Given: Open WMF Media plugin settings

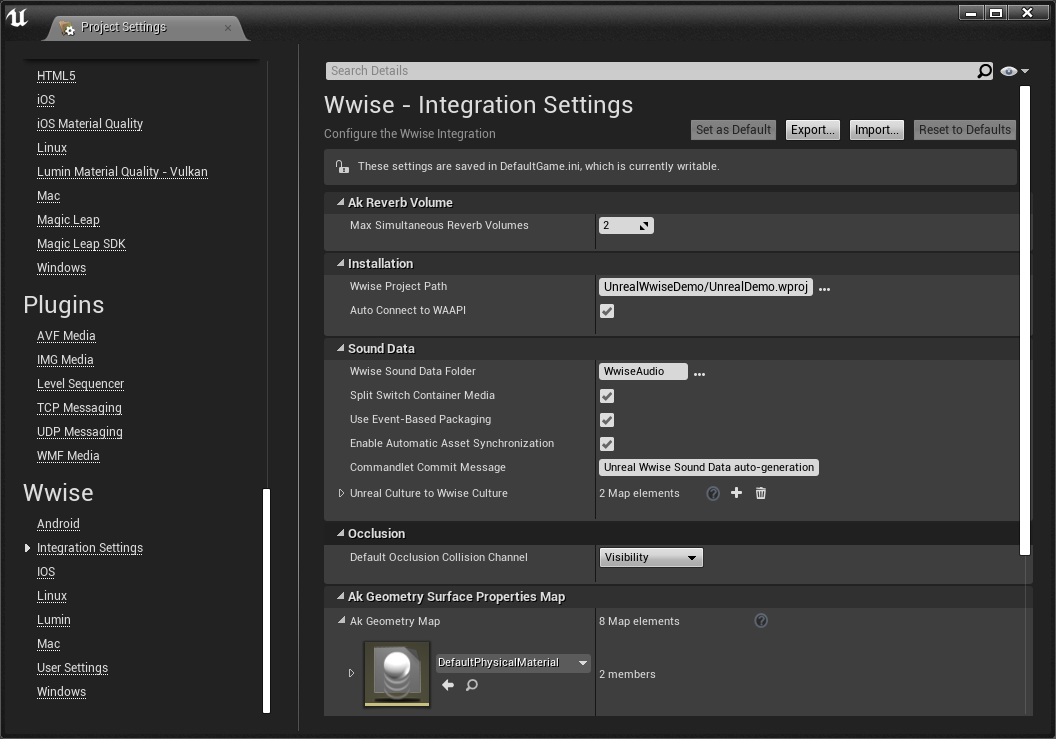Looking at the screenshot, I should pyautogui.click(x=68, y=455).
